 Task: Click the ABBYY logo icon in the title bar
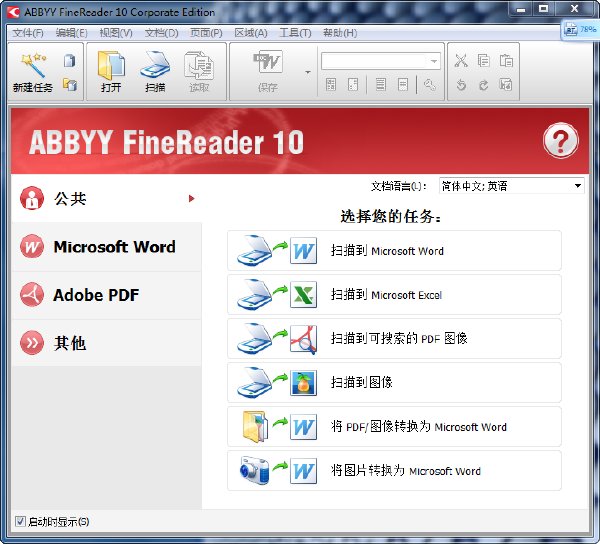(x=13, y=12)
